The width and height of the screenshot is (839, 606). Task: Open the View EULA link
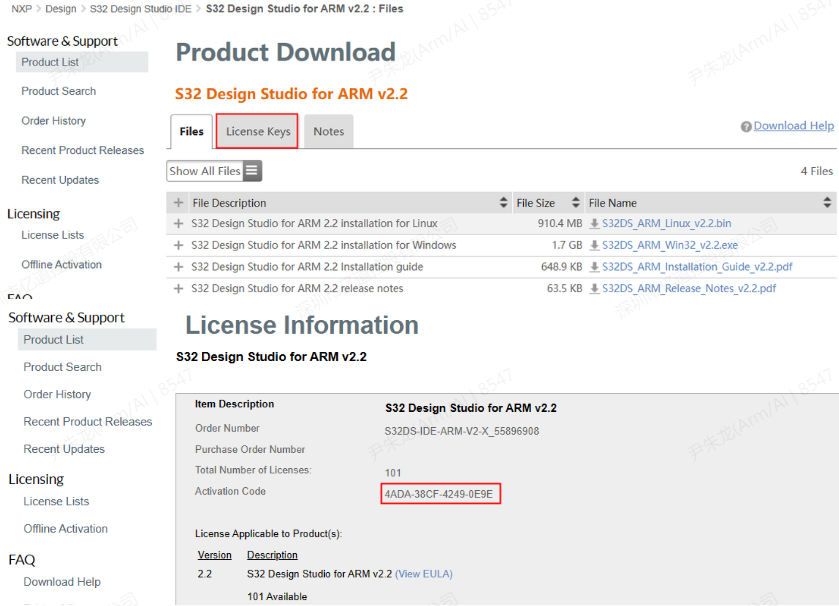[x=424, y=574]
